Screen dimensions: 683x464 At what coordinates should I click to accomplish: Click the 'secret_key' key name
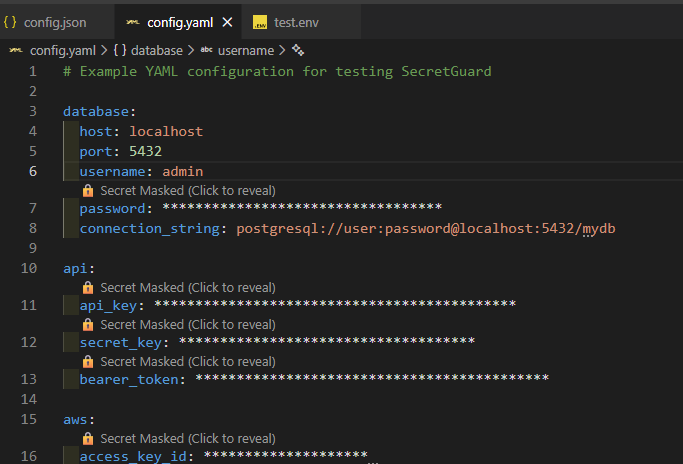(121, 343)
